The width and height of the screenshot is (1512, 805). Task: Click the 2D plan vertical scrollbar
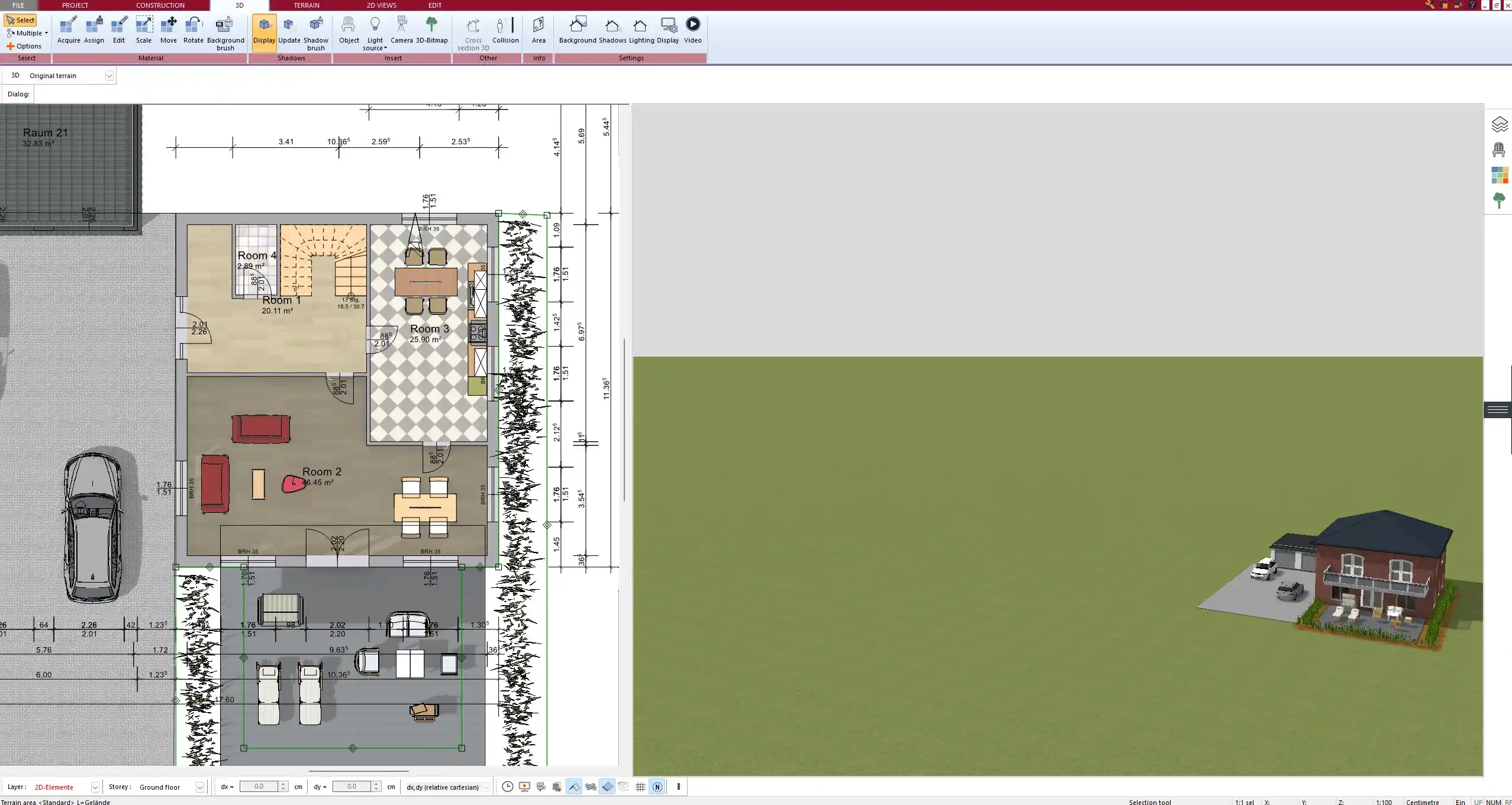pos(624,420)
